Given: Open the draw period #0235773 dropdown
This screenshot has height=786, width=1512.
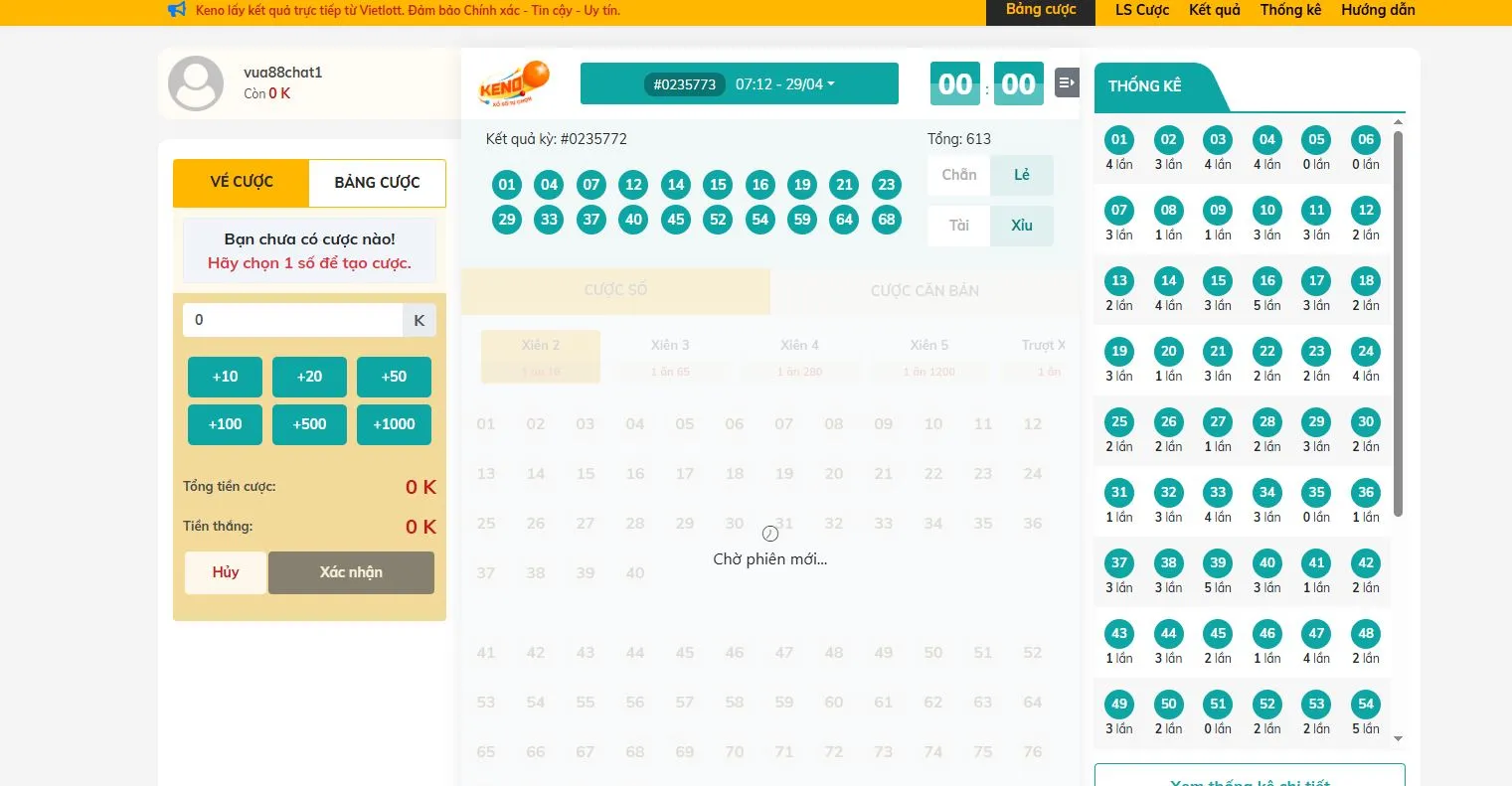Looking at the screenshot, I should 740,84.
